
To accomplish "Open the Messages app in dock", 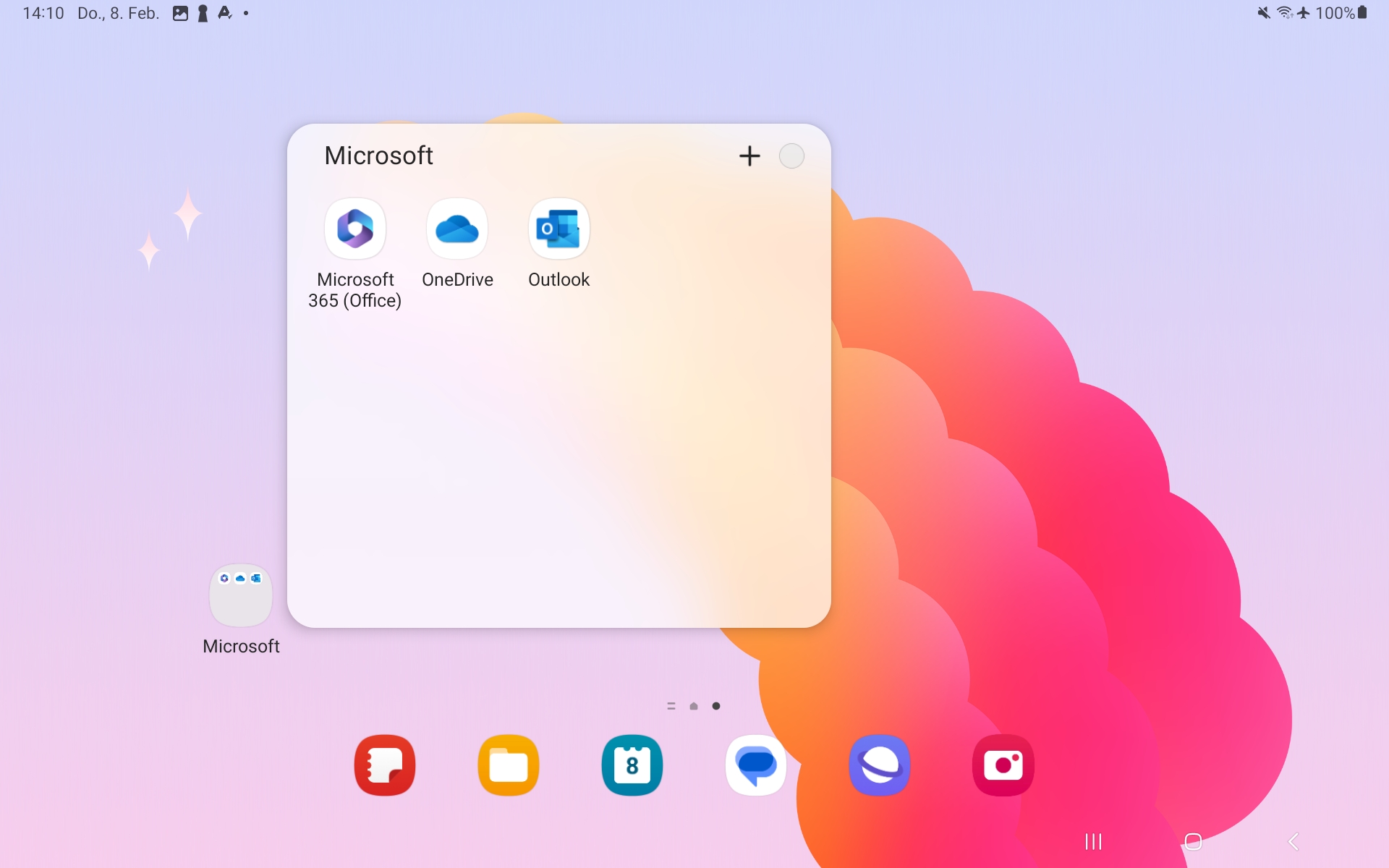I will pyautogui.click(x=756, y=765).
